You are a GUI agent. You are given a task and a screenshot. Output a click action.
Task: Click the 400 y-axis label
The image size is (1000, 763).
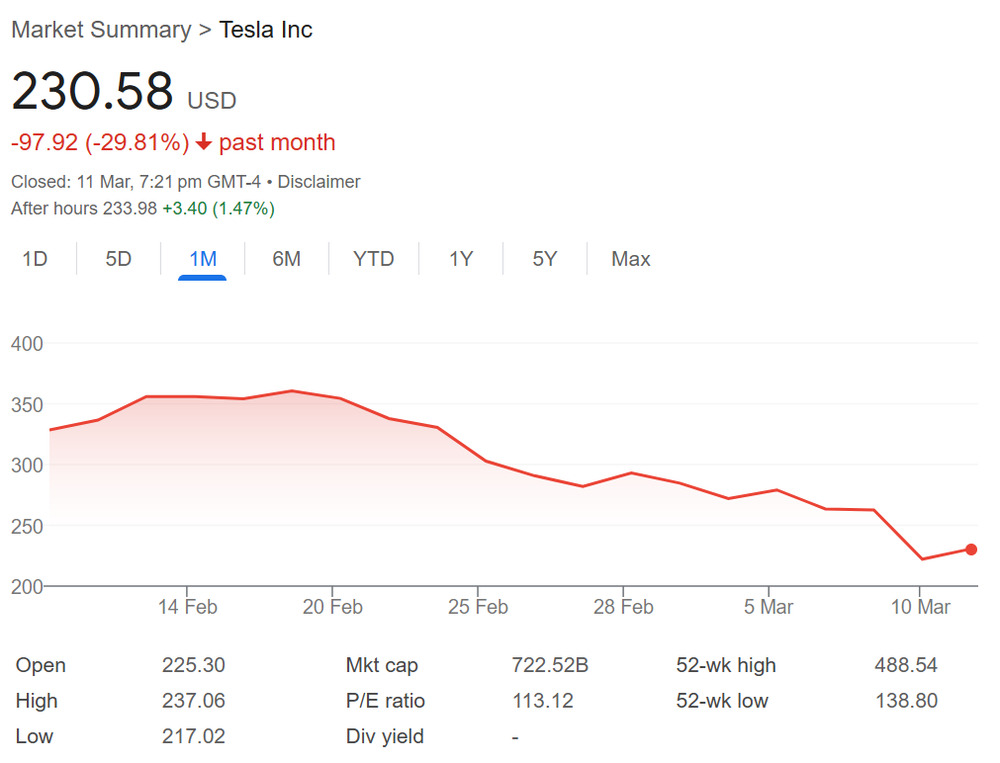[x=27, y=344]
